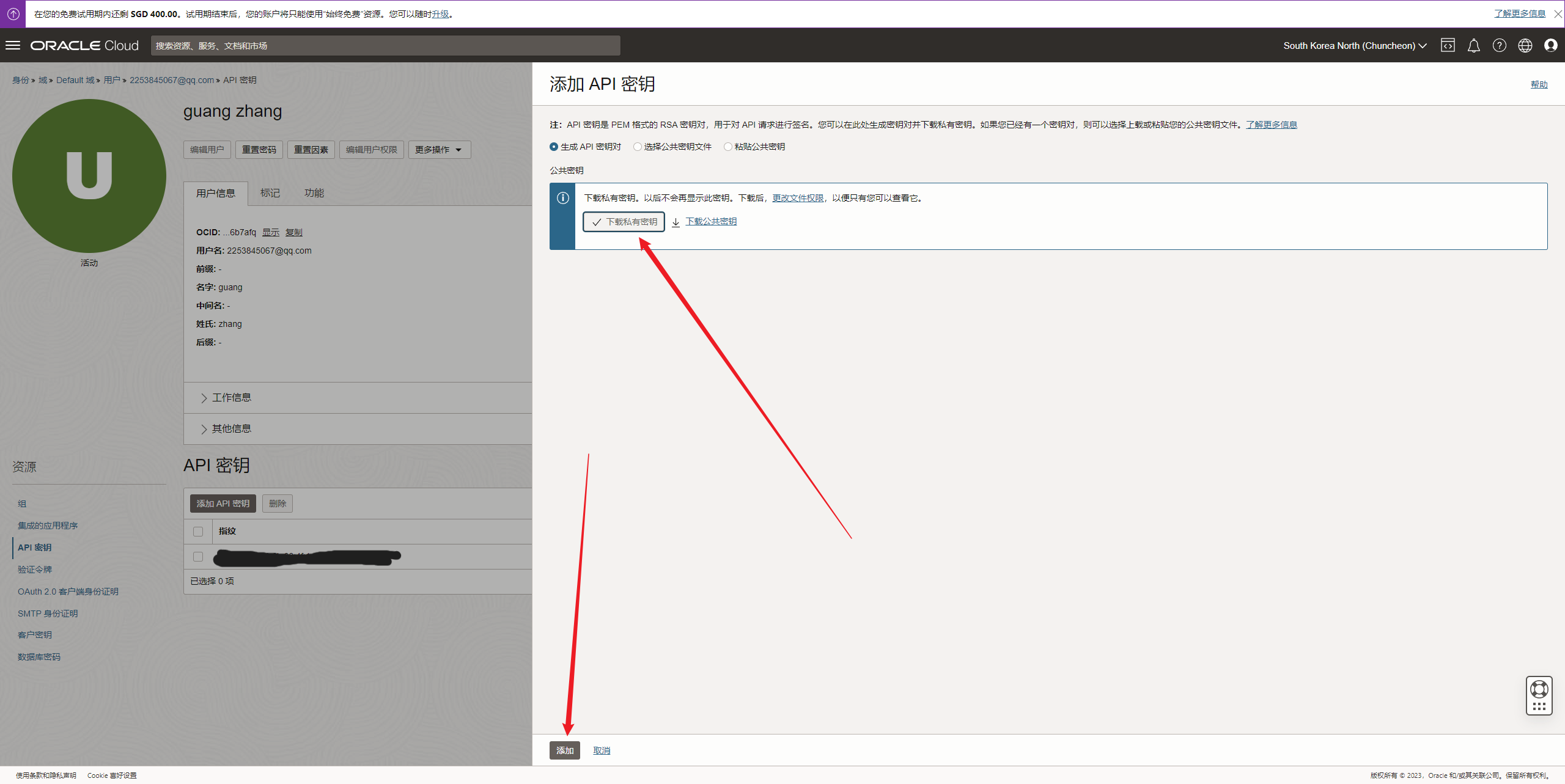Click the 添加 button at panel bottom

[564, 750]
